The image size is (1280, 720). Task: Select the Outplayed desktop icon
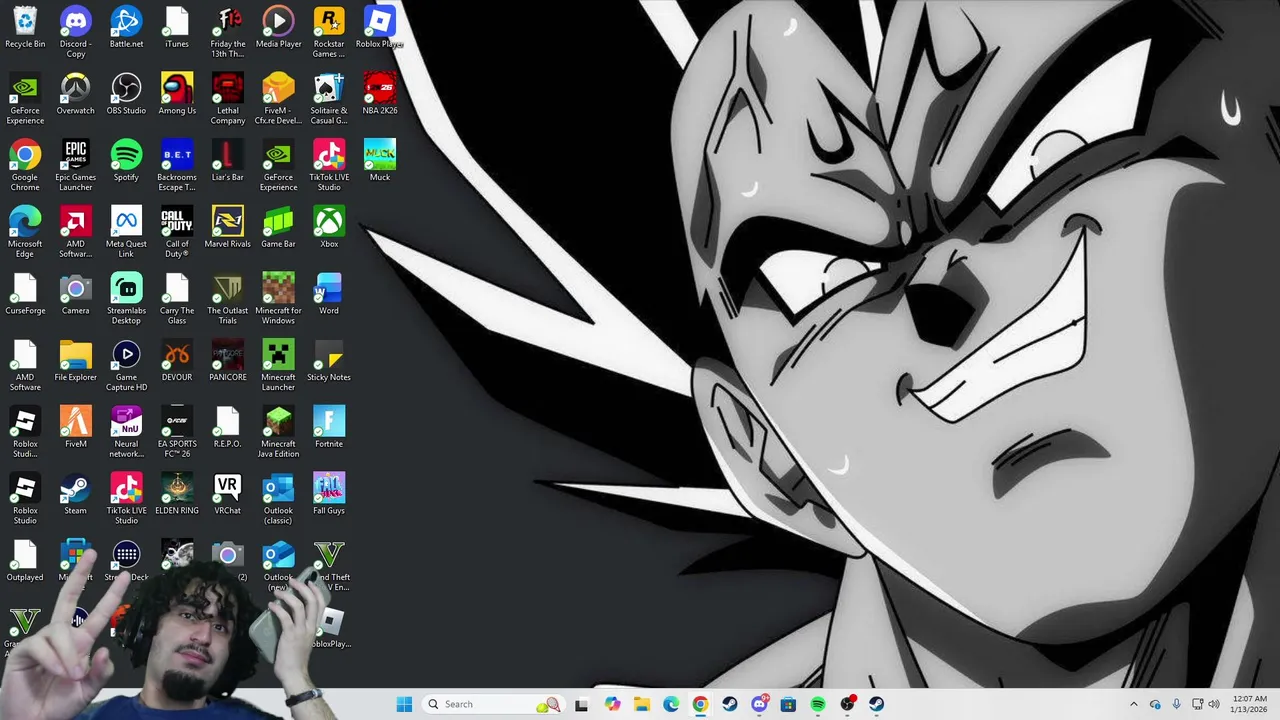click(25, 560)
